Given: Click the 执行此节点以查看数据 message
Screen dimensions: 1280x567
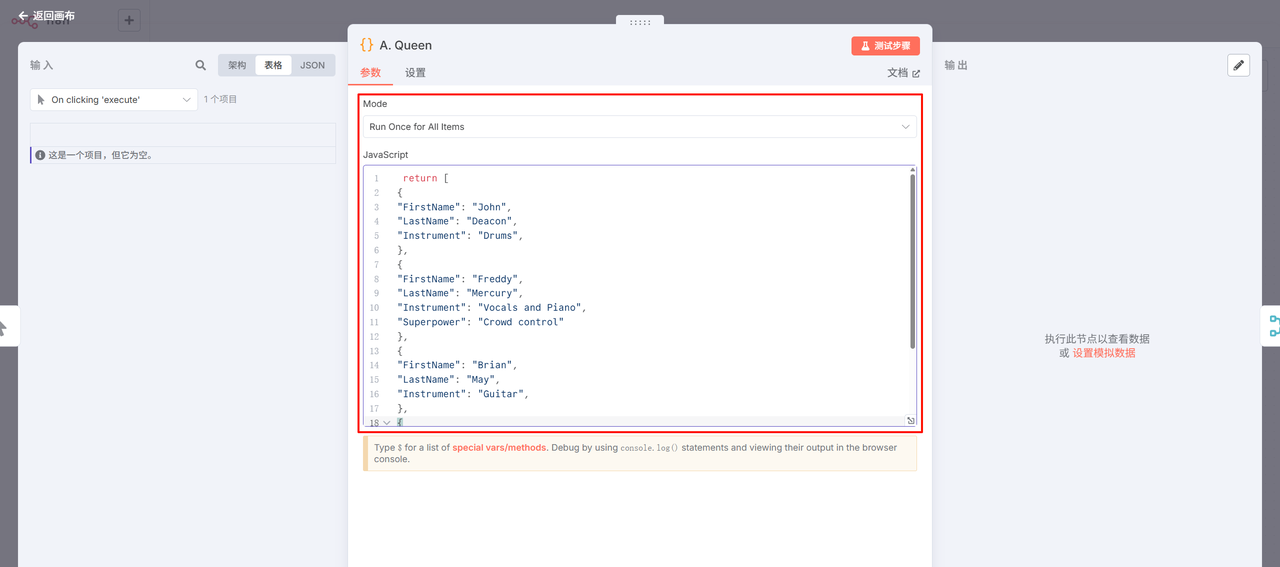Looking at the screenshot, I should click(x=1097, y=339).
